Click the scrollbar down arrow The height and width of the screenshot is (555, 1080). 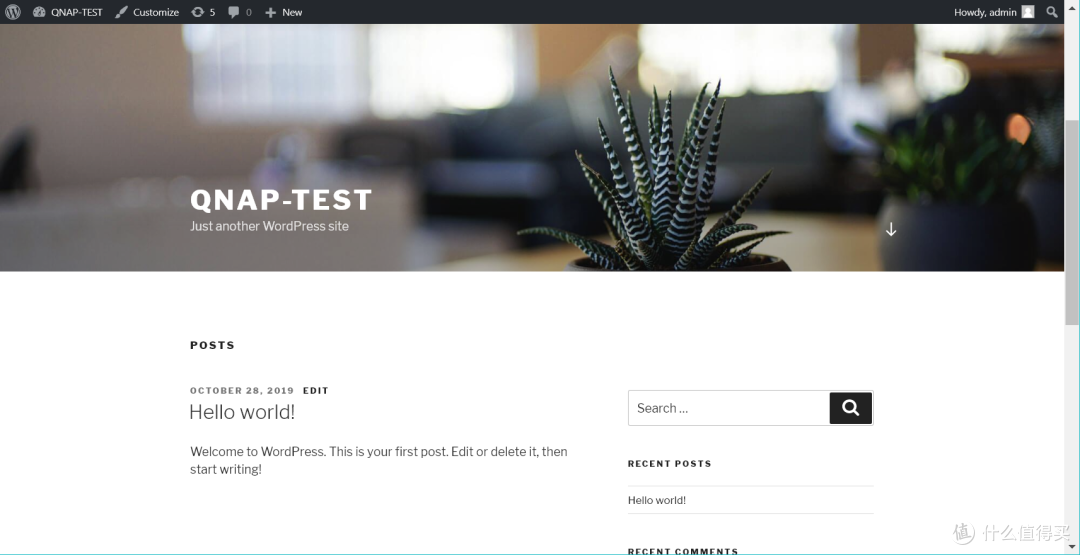1072,548
